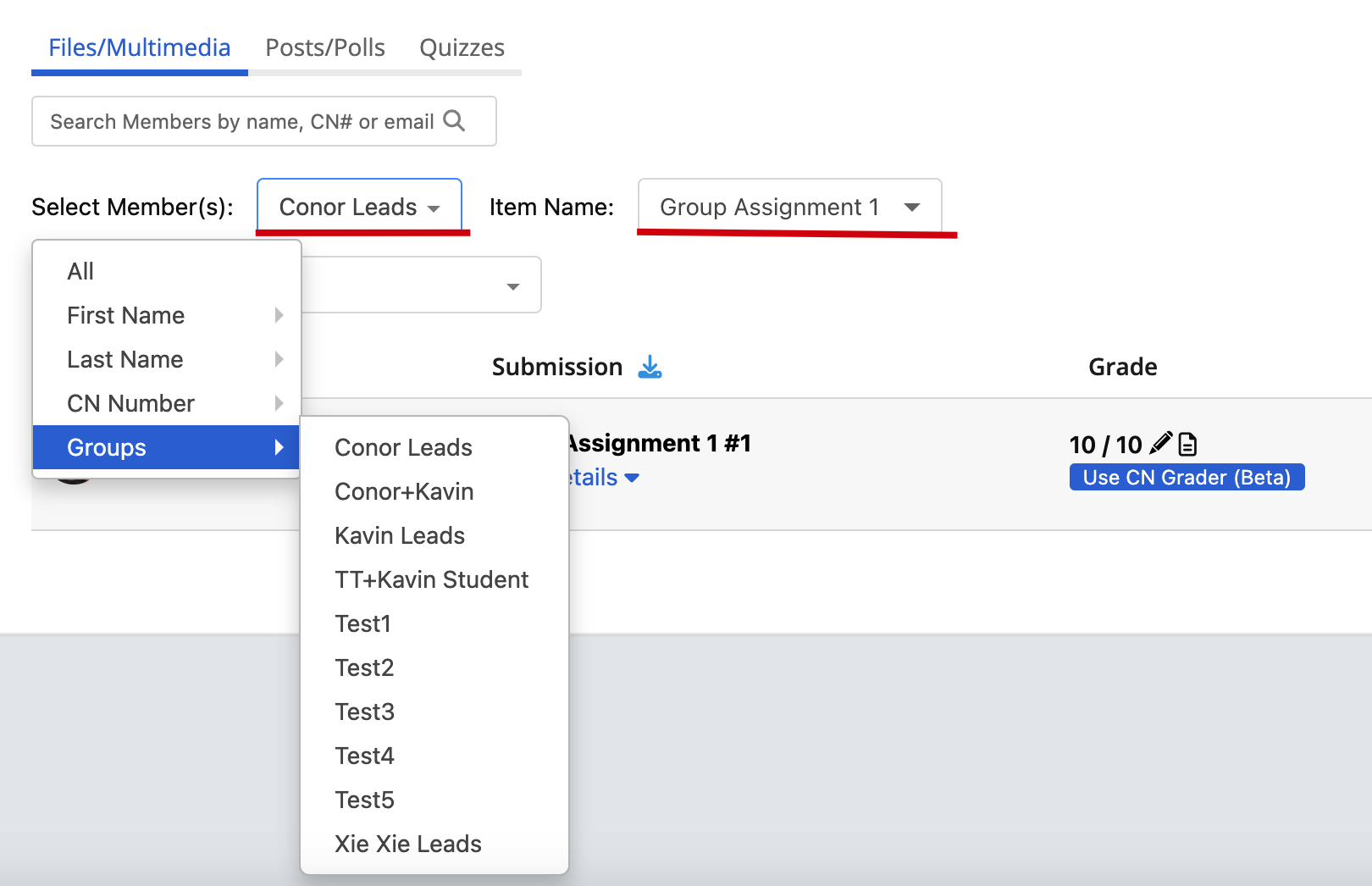Open the Conor Leads member dropdown
The image size is (1372, 886).
click(359, 207)
